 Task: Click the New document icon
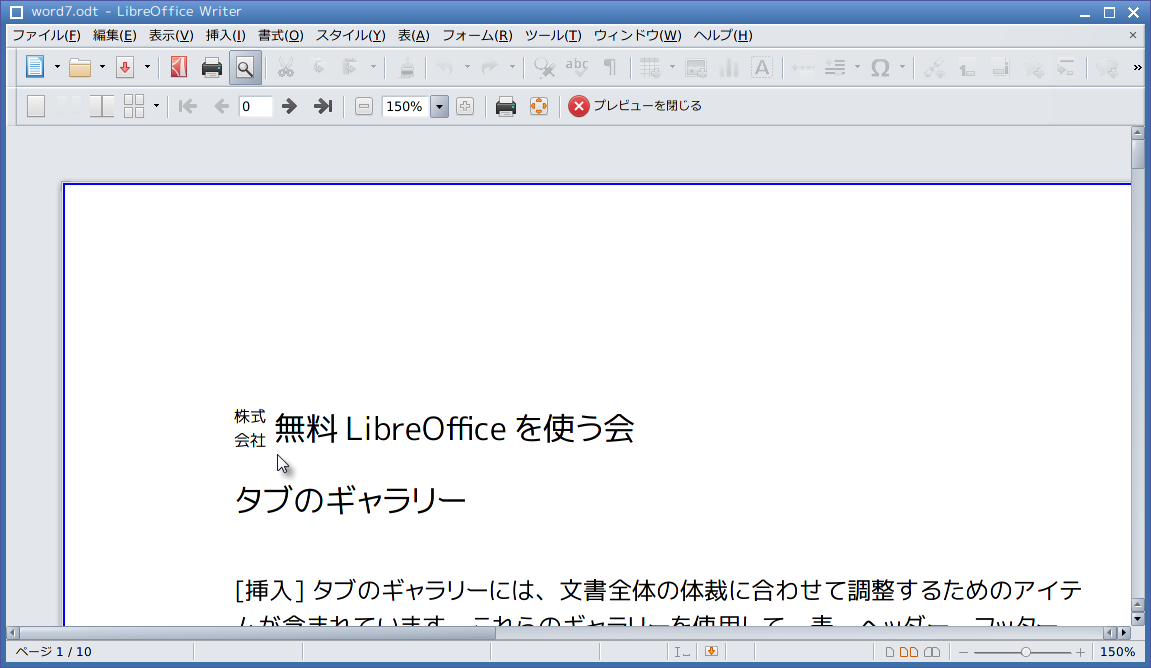(35, 68)
